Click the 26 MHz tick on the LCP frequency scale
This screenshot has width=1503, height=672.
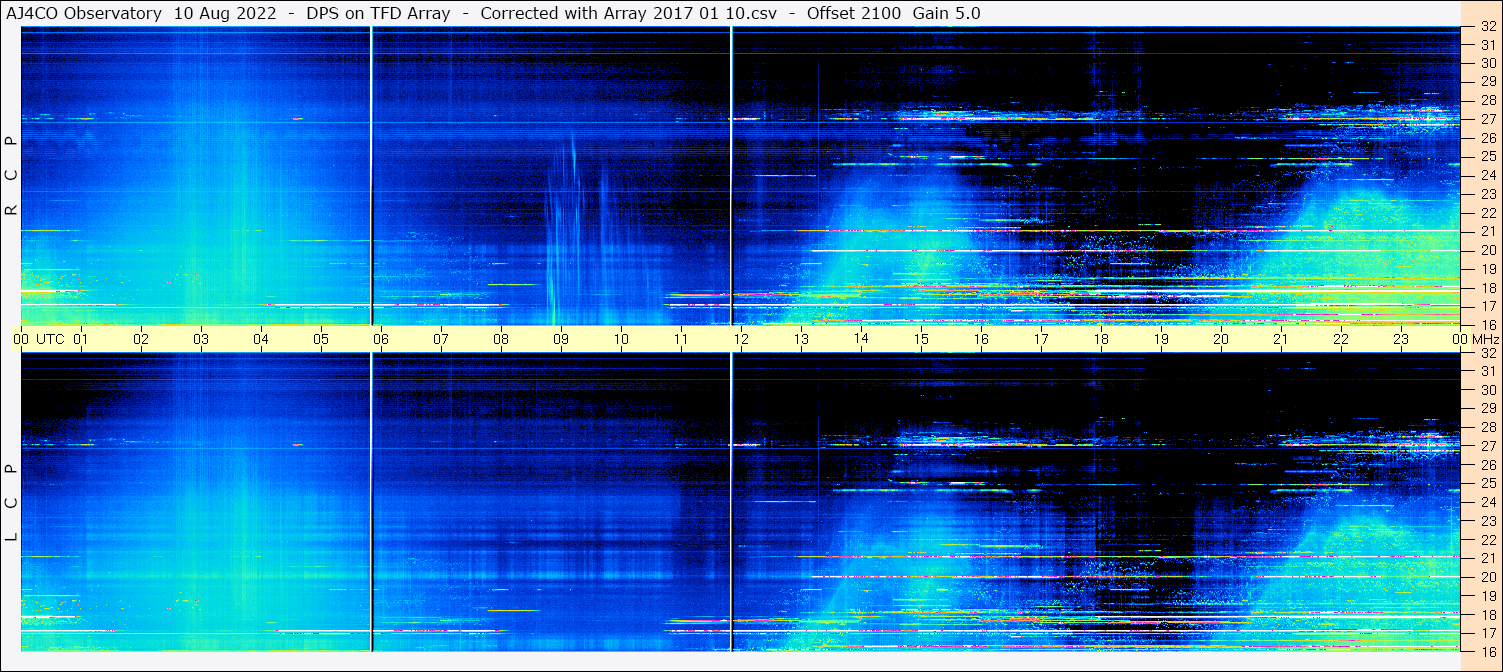pos(1487,465)
